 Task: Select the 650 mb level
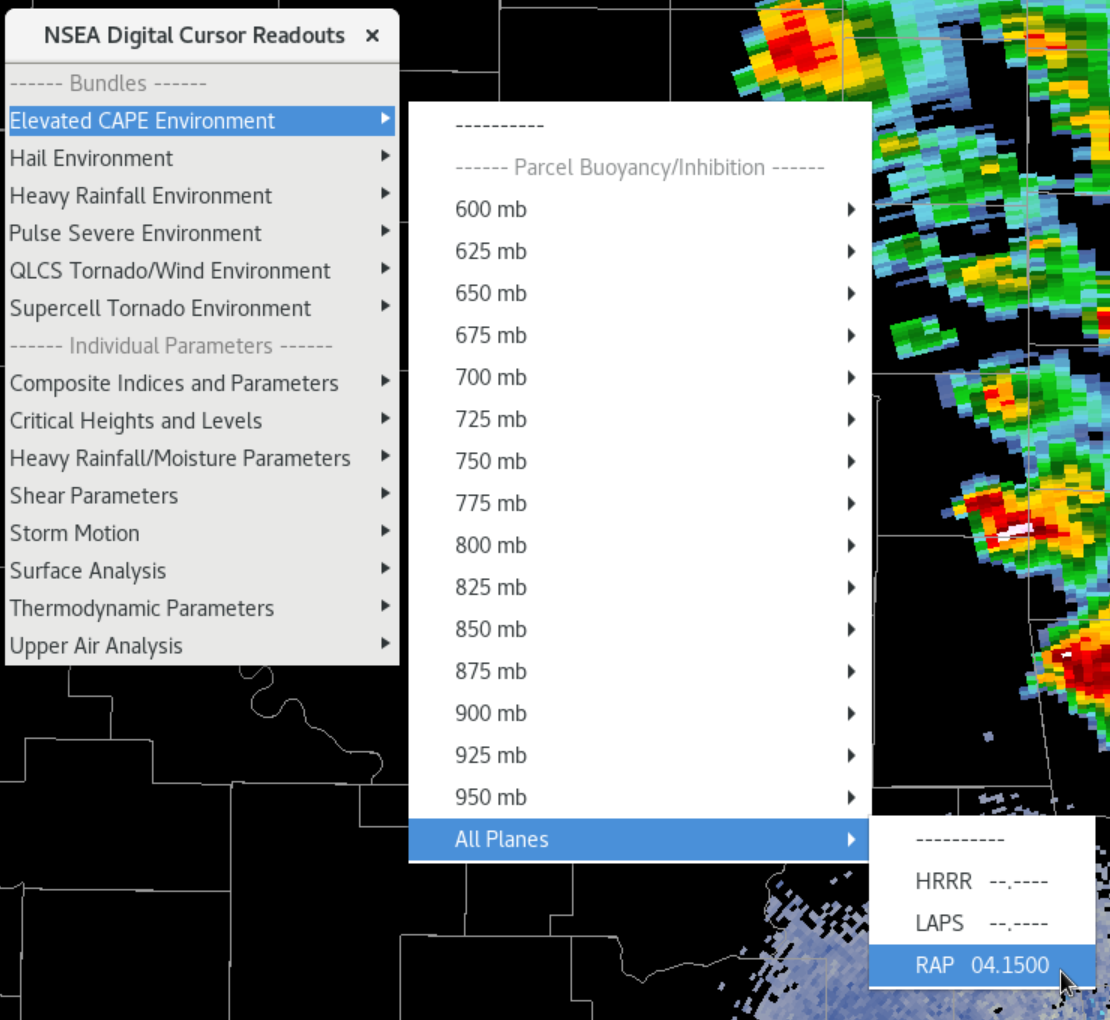coord(639,293)
